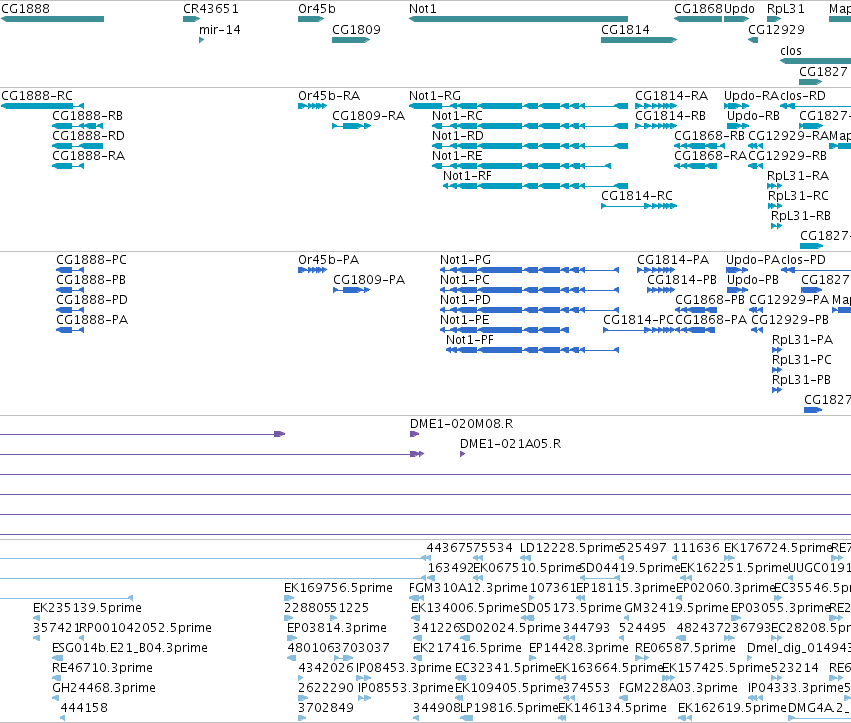Click the clos gene label
This screenshot has height=723, width=851.
pyautogui.click(x=791, y=50)
